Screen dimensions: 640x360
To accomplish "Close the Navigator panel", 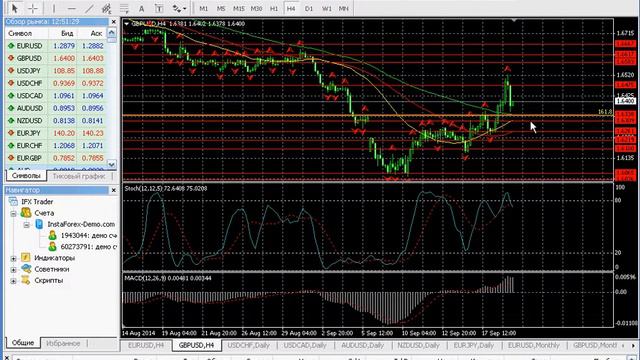I will [x=113, y=190].
